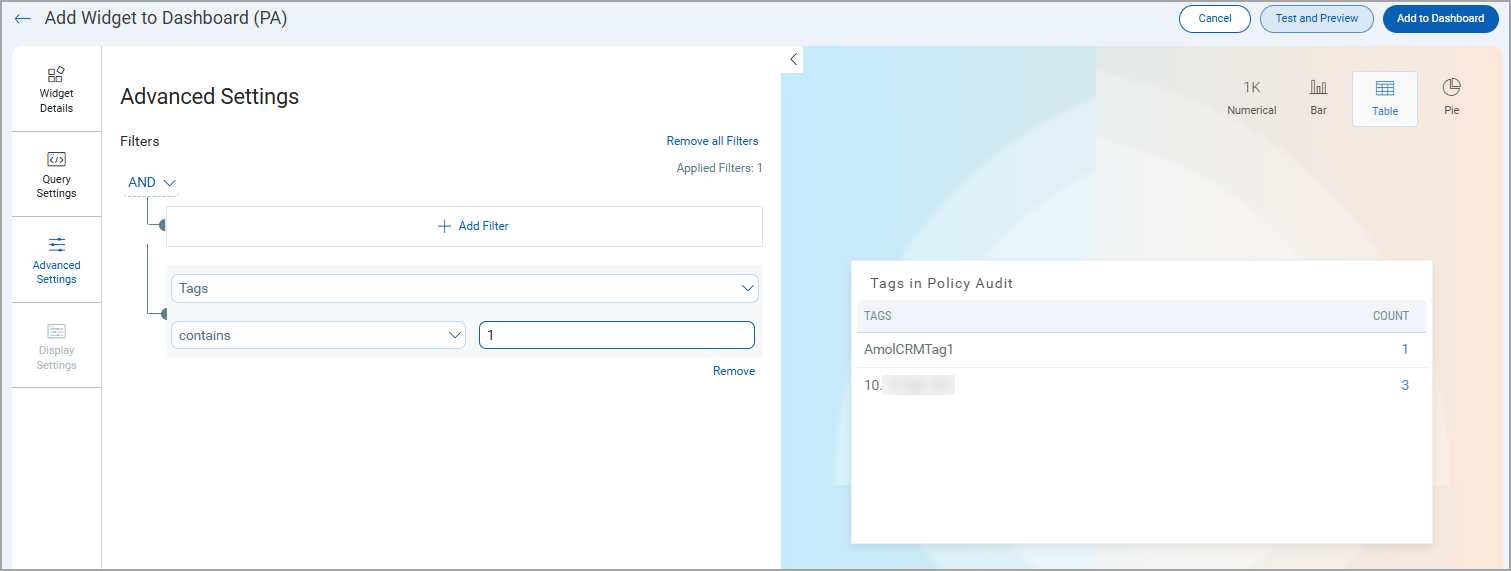Screen dimensions: 1511x571
Task: Select the Advanced Settings step
Action: click(x=56, y=260)
